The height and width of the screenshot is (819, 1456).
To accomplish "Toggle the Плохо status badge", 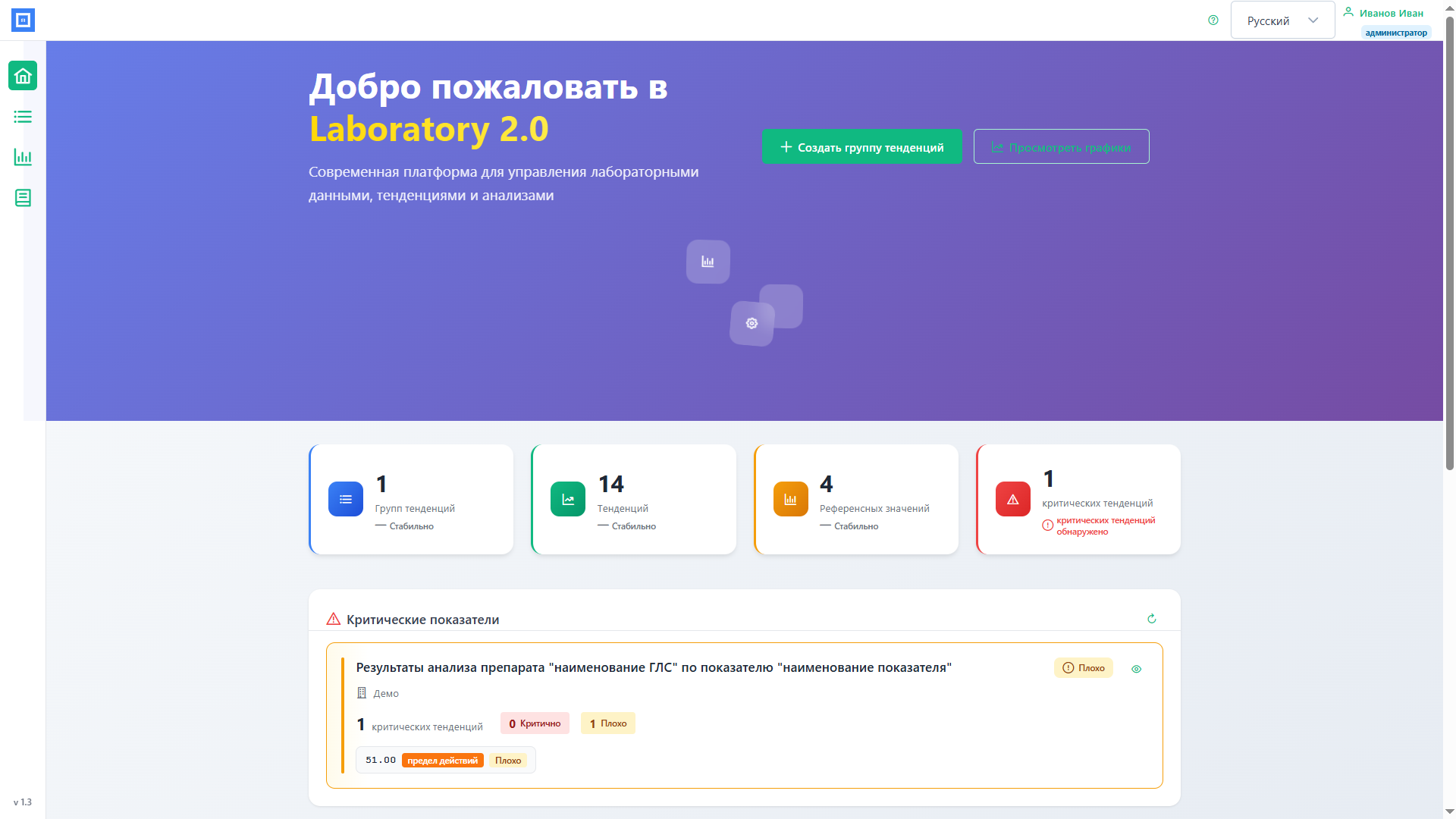I will [1083, 667].
